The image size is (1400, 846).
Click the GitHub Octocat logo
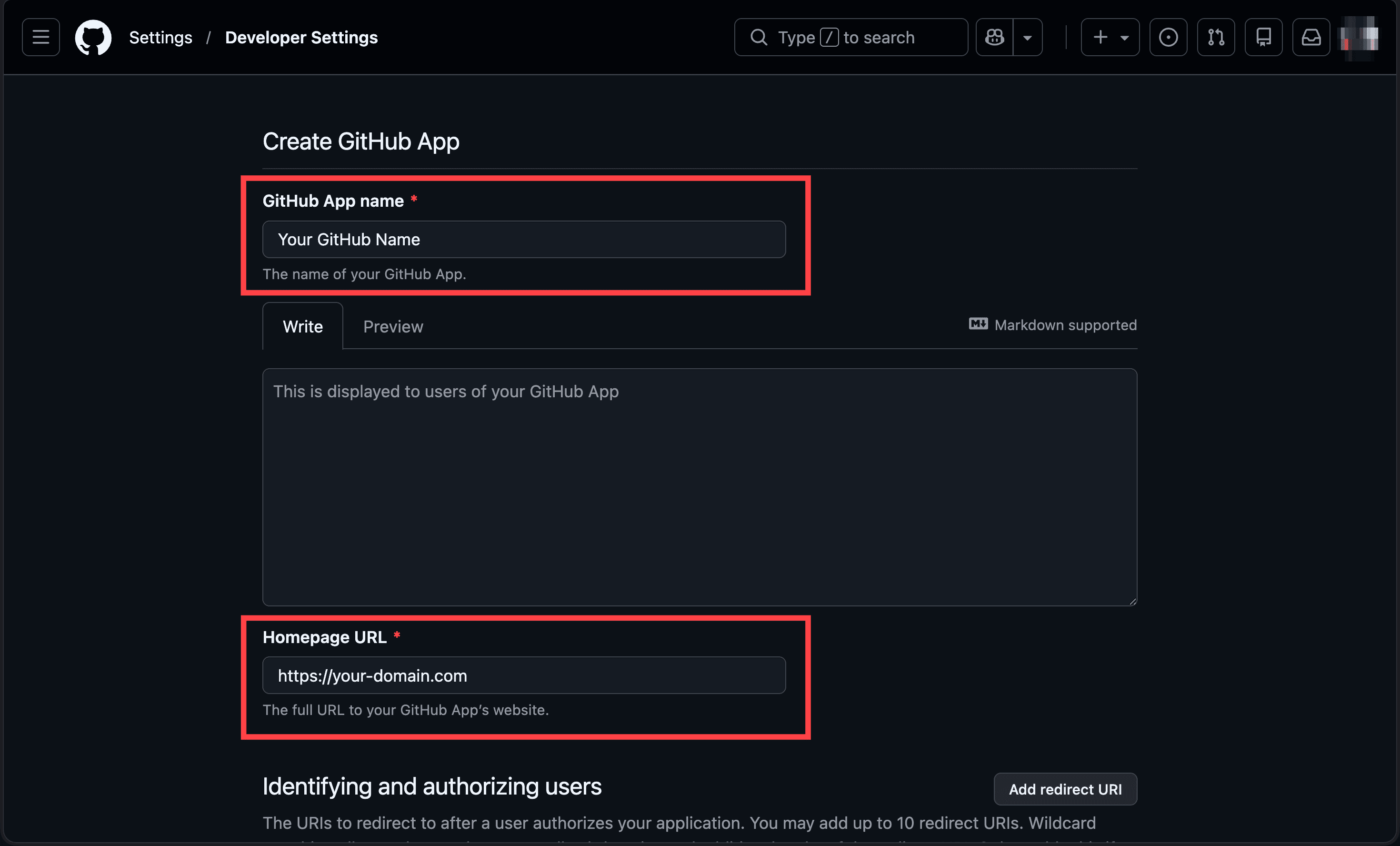pyautogui.click(x=93, y=38)
